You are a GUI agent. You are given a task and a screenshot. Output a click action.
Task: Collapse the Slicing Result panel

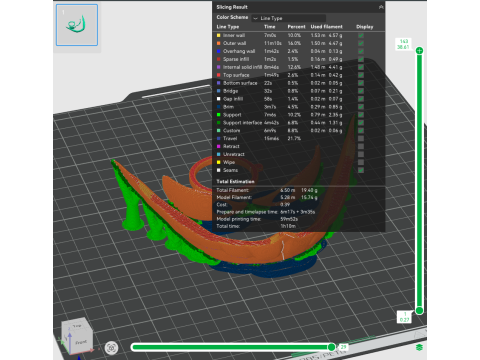pyautogui.click(x=381, y=7)
